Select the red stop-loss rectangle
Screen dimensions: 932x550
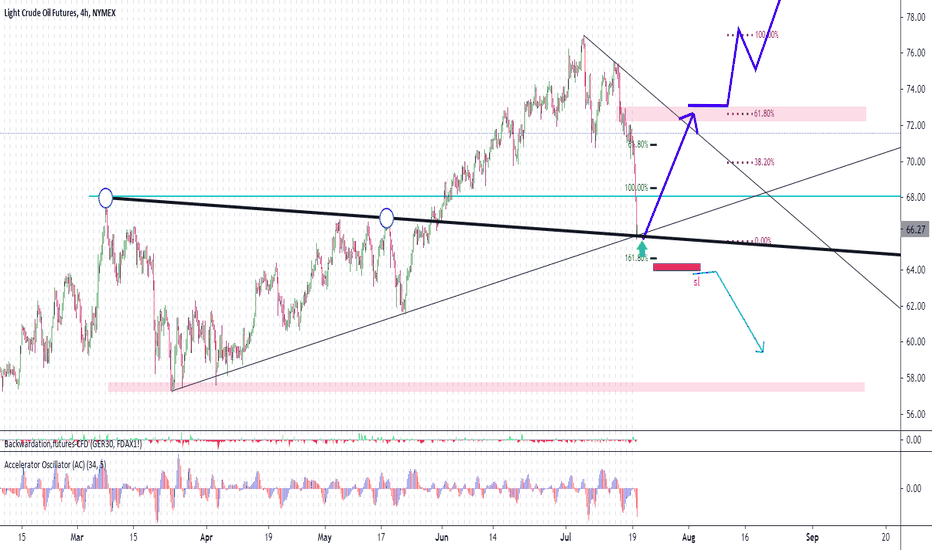[676, 267]
